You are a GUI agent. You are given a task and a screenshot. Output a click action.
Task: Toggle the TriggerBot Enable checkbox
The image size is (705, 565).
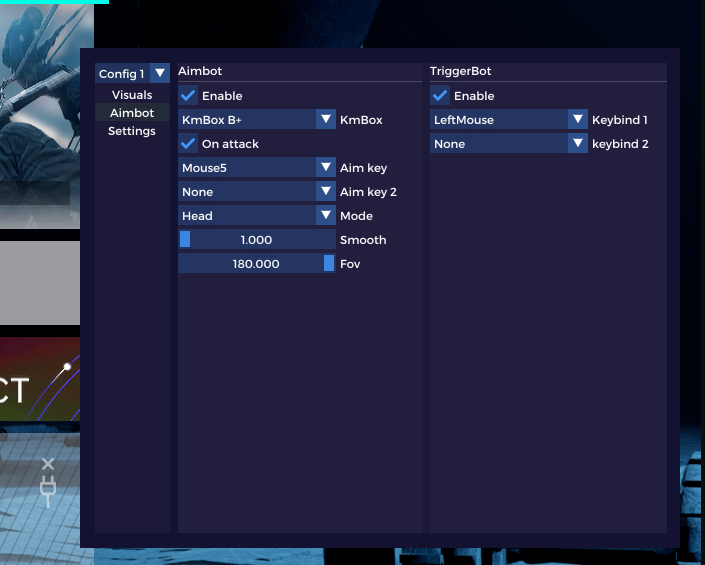pyautogui.click(x=440, y=96)
